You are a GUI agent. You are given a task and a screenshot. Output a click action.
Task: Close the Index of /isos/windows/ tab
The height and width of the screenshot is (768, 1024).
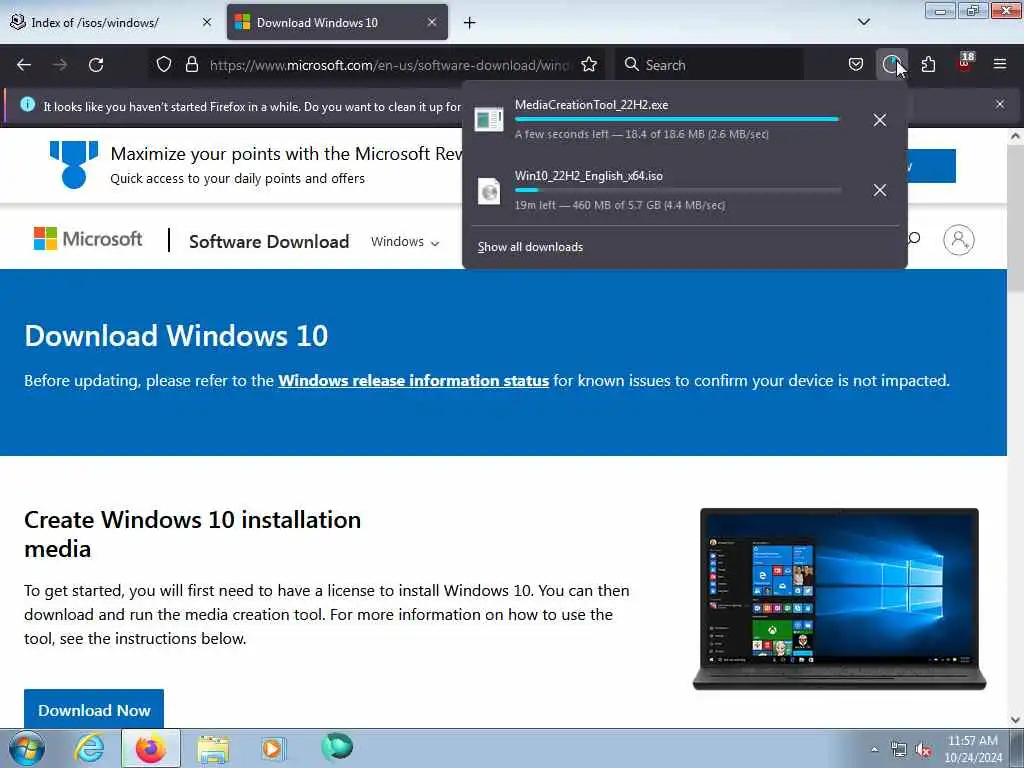(x=207, y=22)
